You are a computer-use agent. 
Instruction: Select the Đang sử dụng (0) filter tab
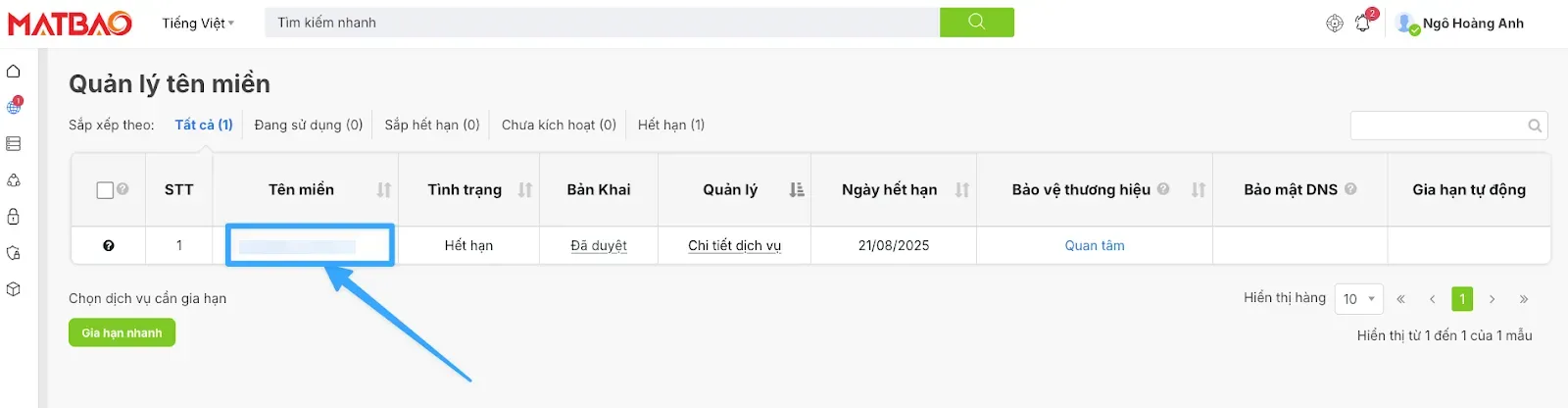click(308, 125)
